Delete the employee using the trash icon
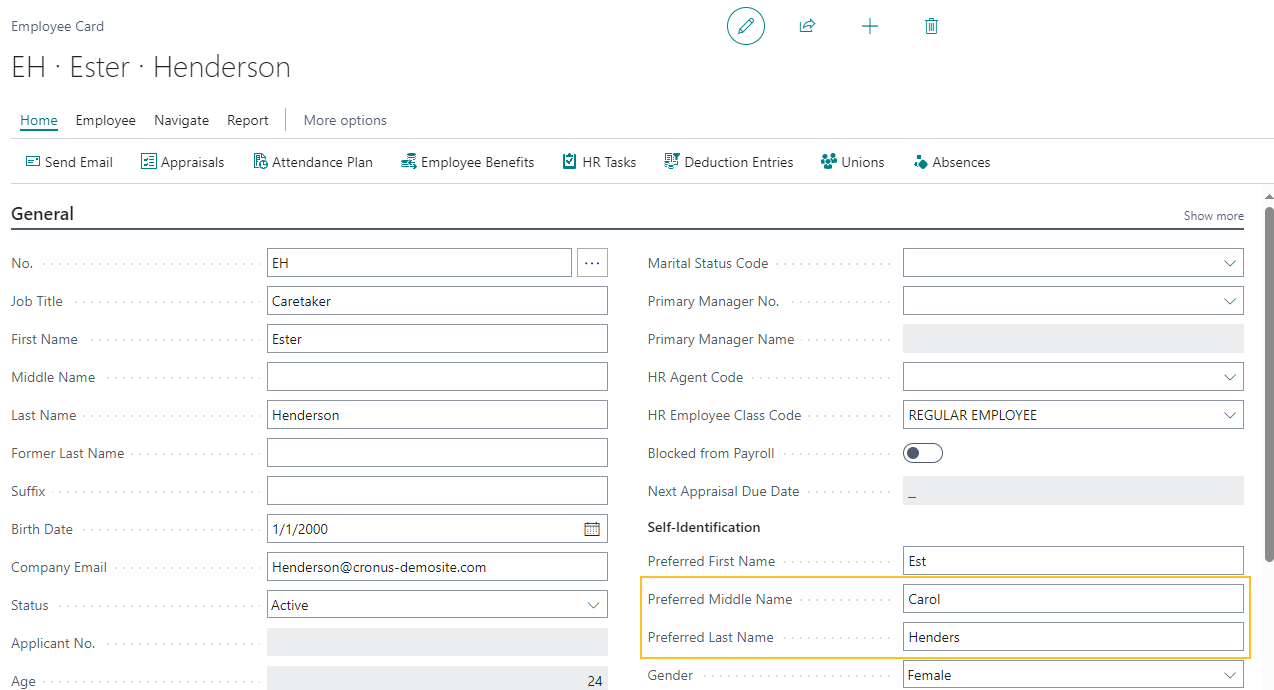 931,26
